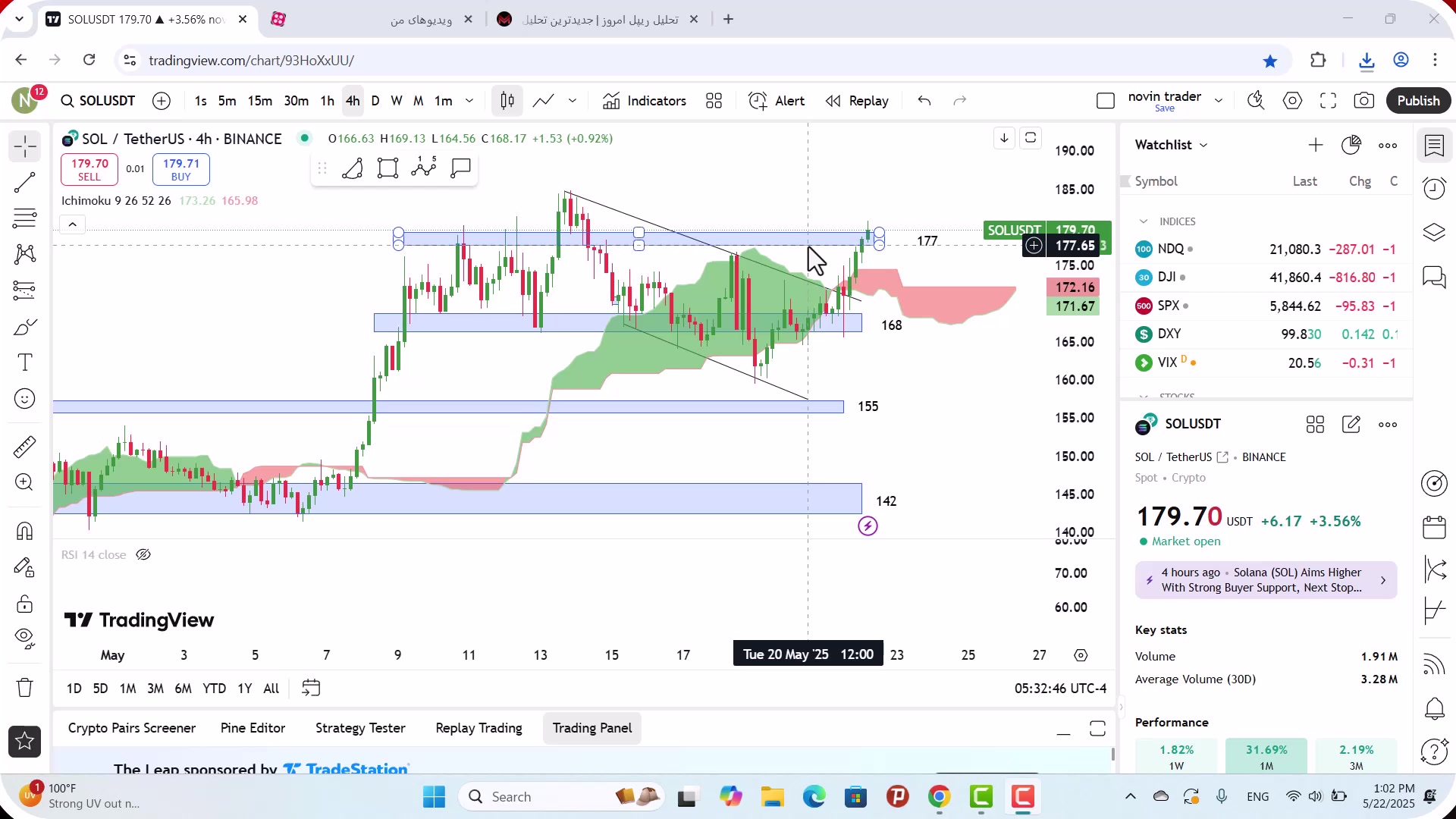Viewport: 1456px width, 819px height.
Task: Collapse the indicator legend chevron
Action: [x=72, y=224]
